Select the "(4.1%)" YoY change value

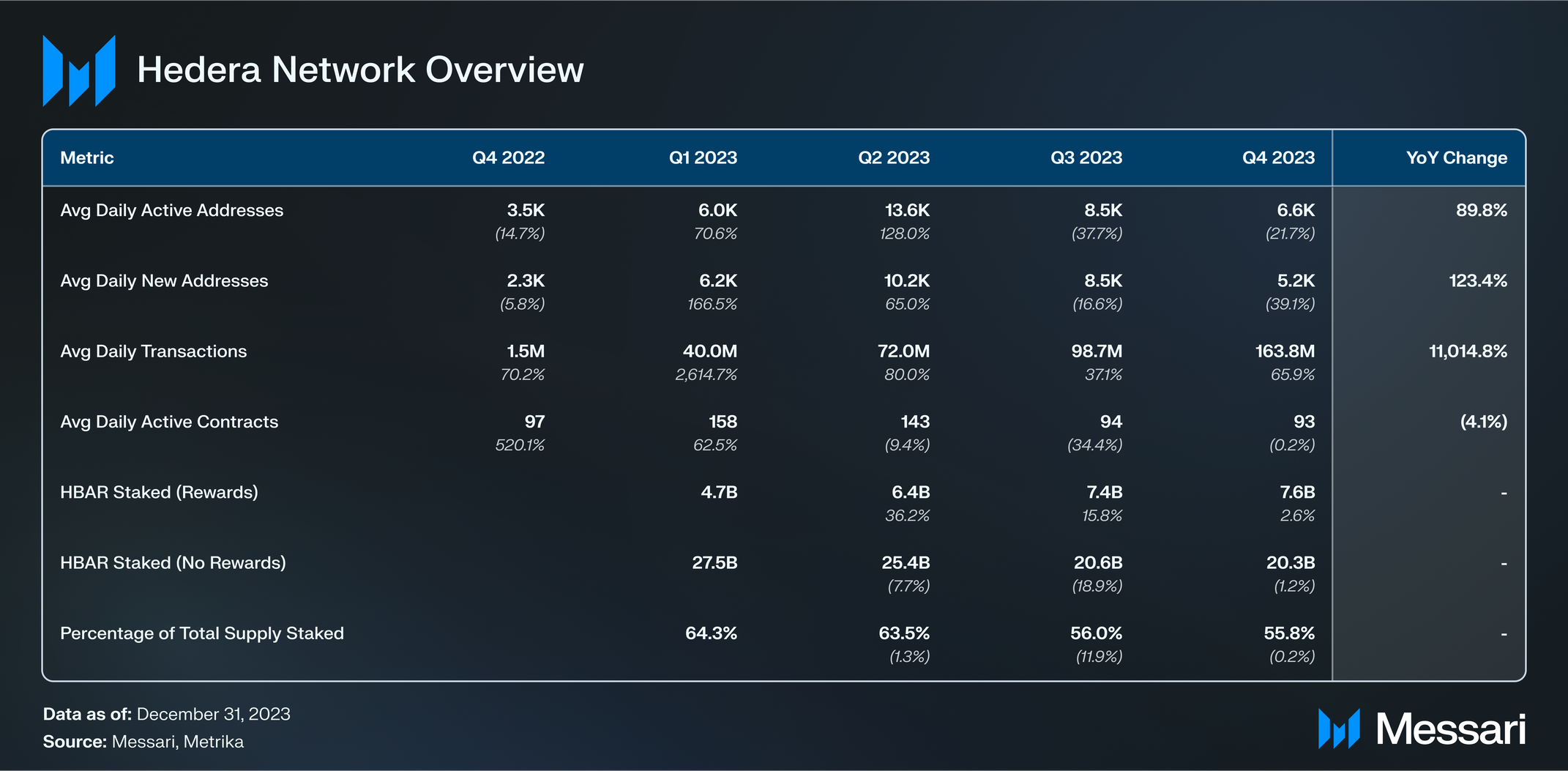pyautogui.click(x=1484, y=422)
